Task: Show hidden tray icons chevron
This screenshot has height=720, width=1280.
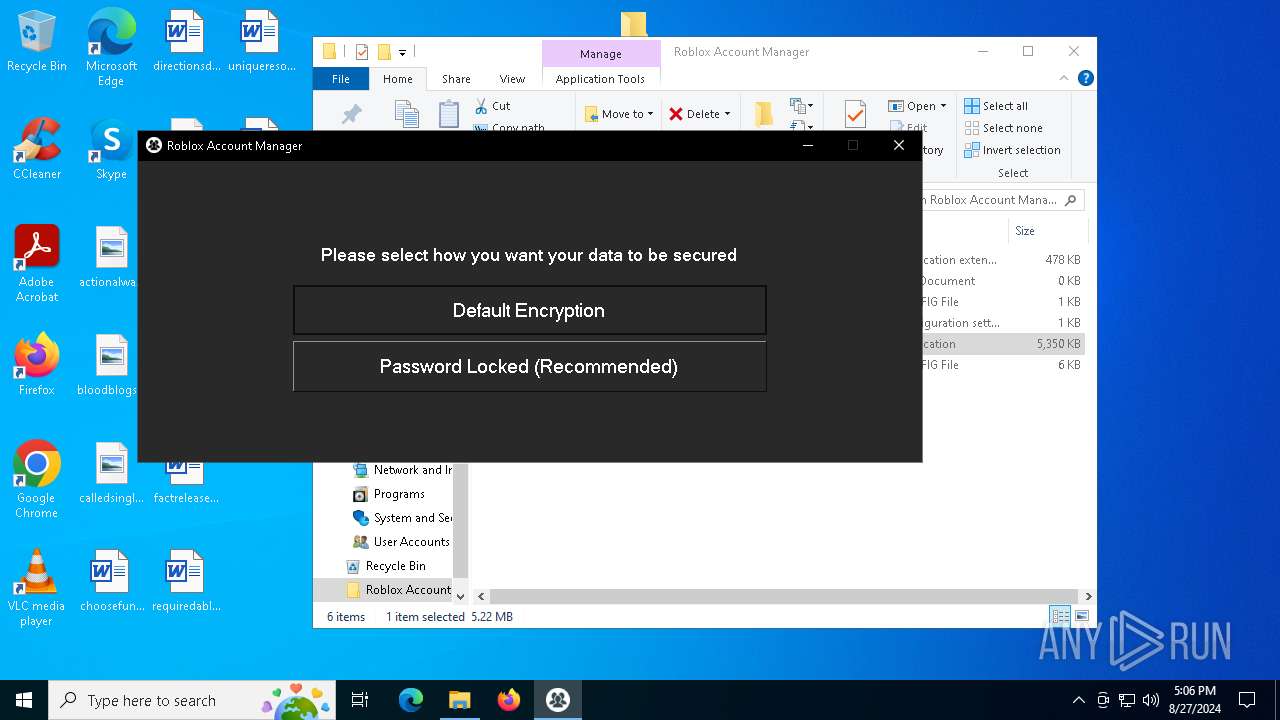Action: tap(1078, 700)
